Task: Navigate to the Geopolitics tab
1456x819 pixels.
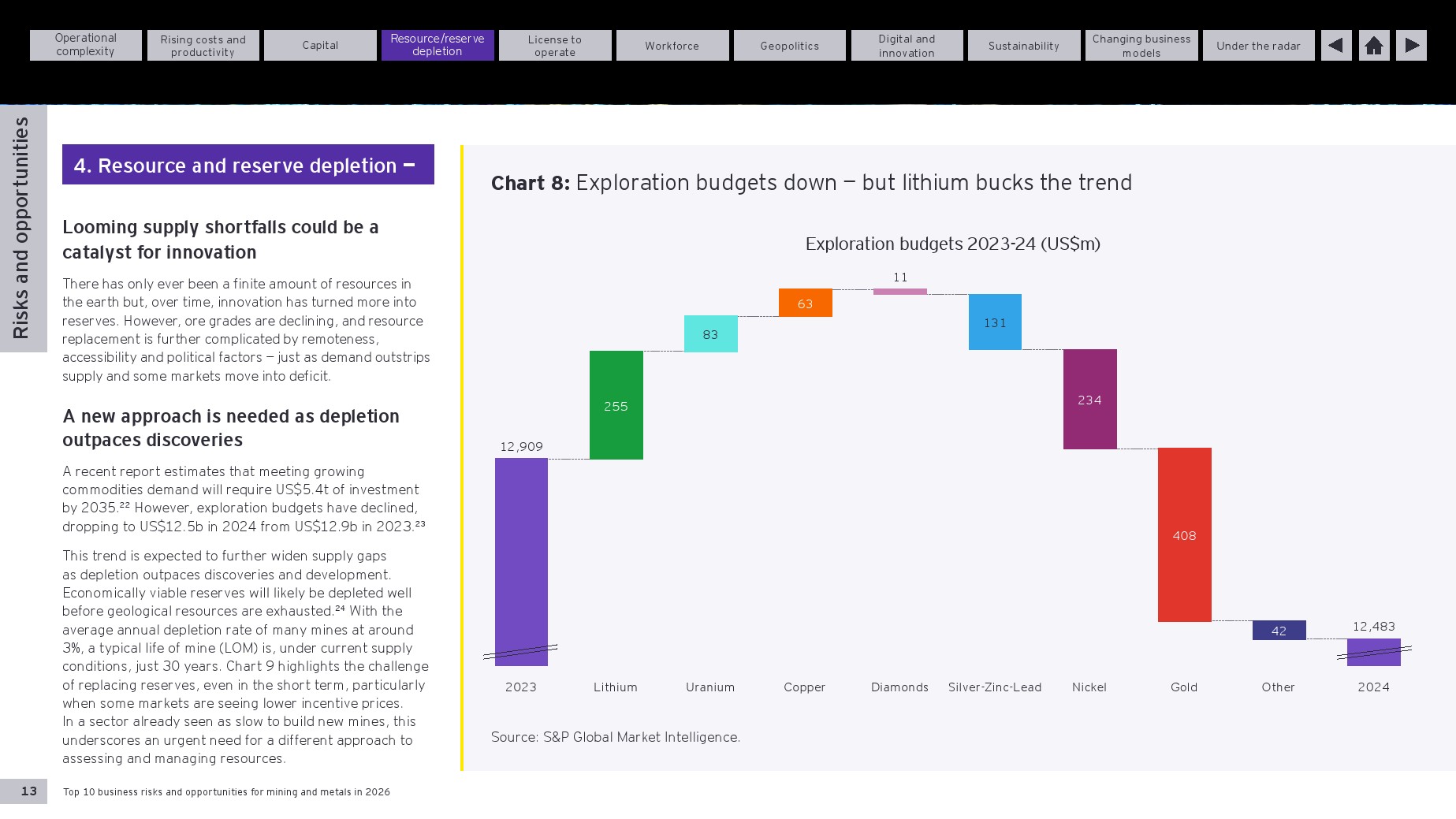Action: click(790, 45)
